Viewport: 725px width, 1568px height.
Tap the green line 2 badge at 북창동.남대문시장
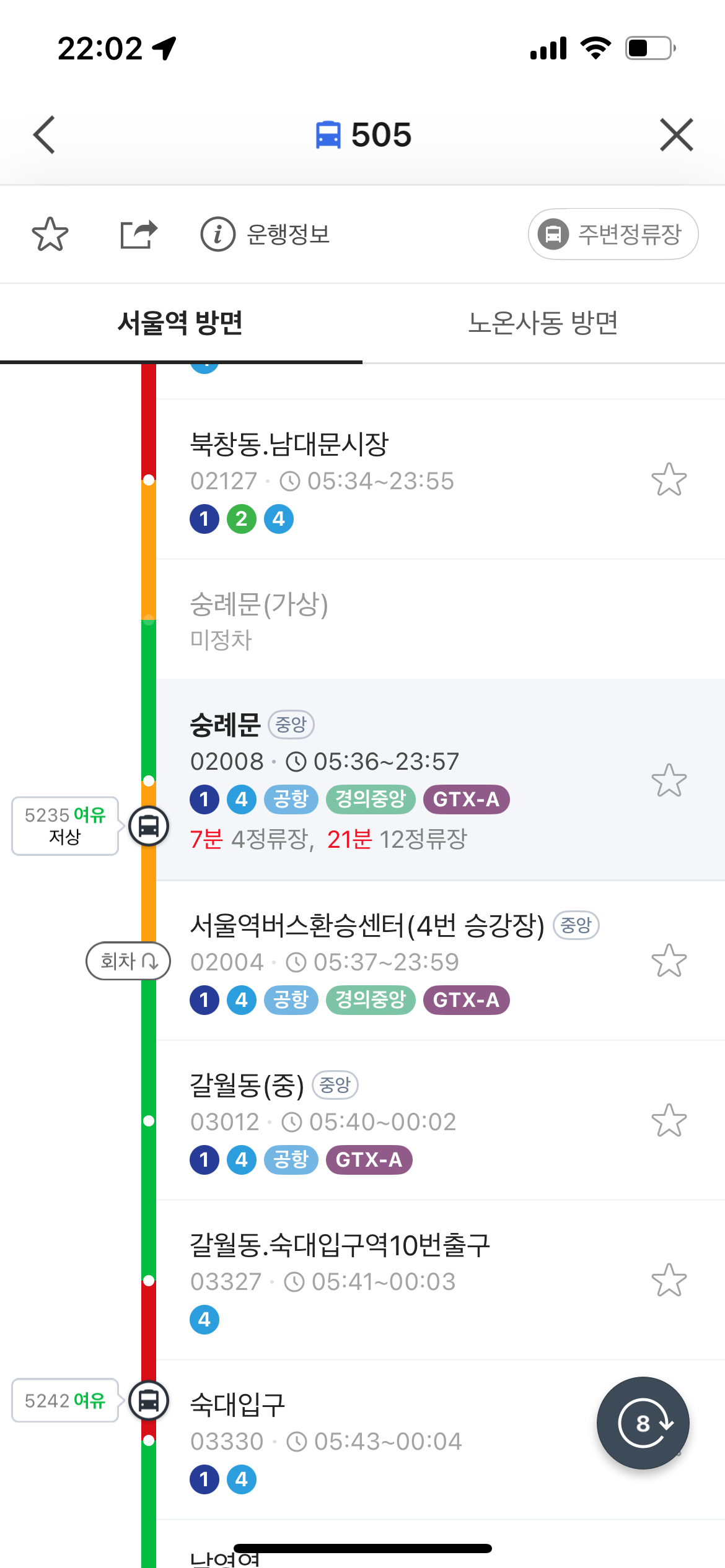(x=242, y=519)
